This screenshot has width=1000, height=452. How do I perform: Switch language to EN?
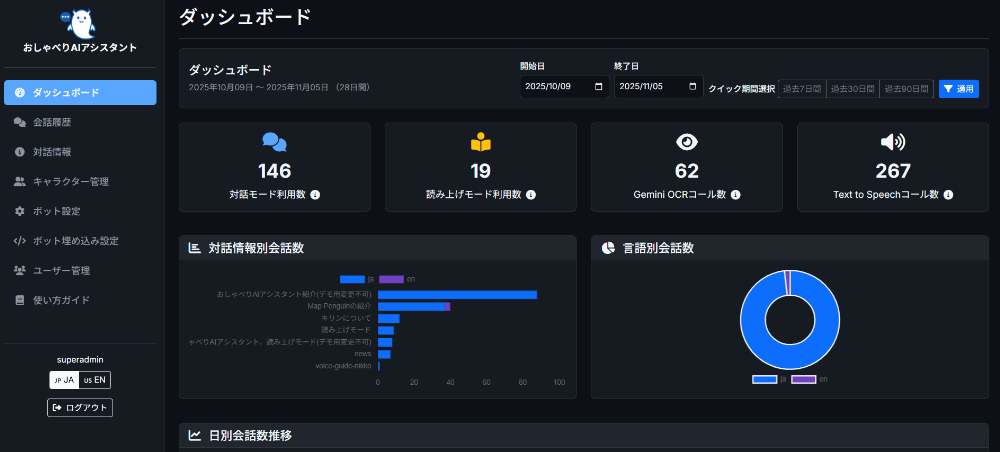tap(95, 380)
